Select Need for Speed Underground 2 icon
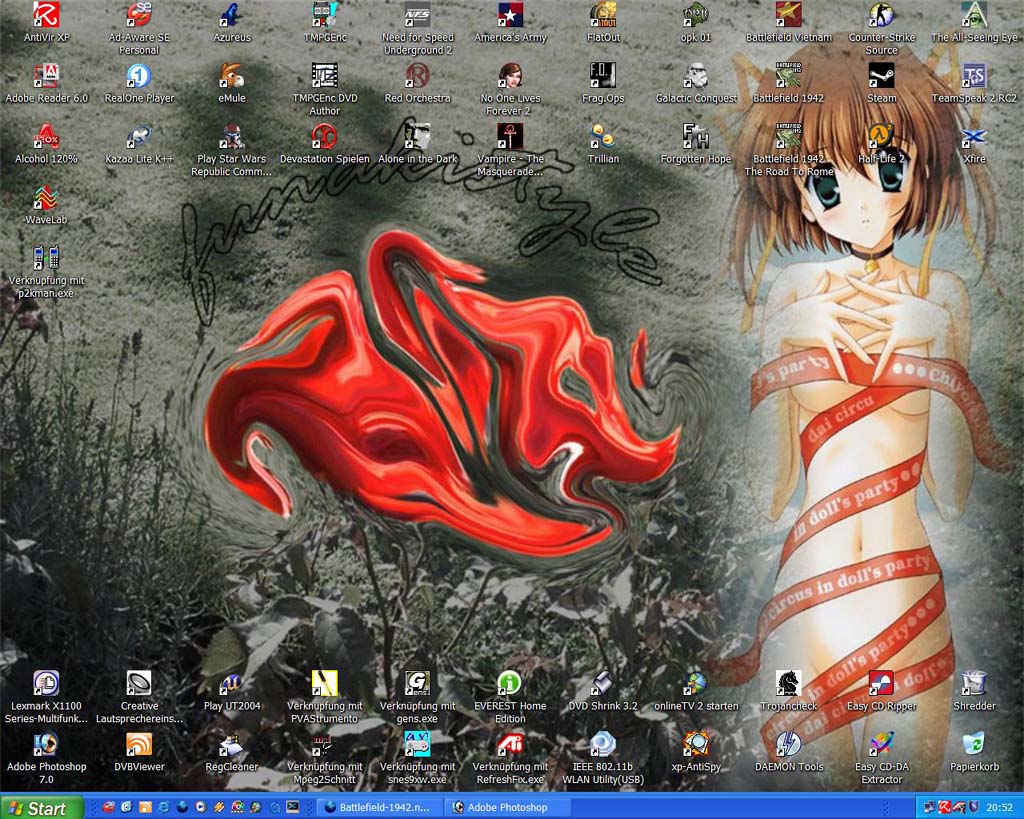The image size is (1024, 819). [417, 14]
